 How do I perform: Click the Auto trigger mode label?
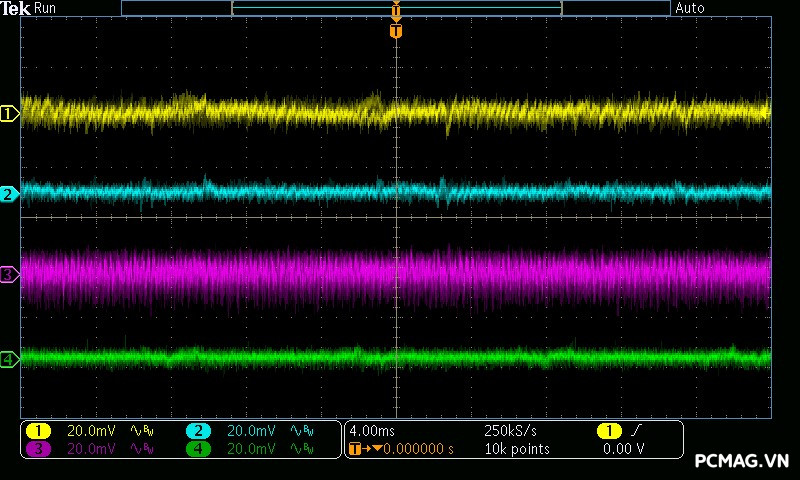tap(690, 8)
